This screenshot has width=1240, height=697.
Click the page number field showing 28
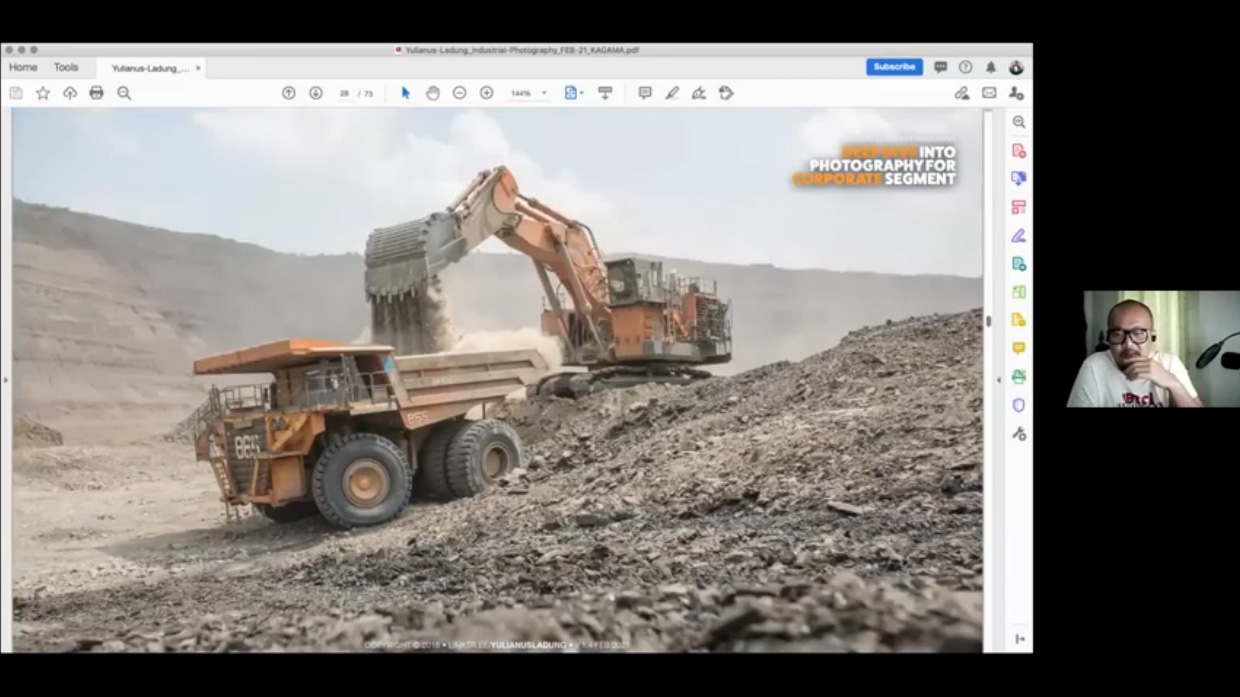344,93
